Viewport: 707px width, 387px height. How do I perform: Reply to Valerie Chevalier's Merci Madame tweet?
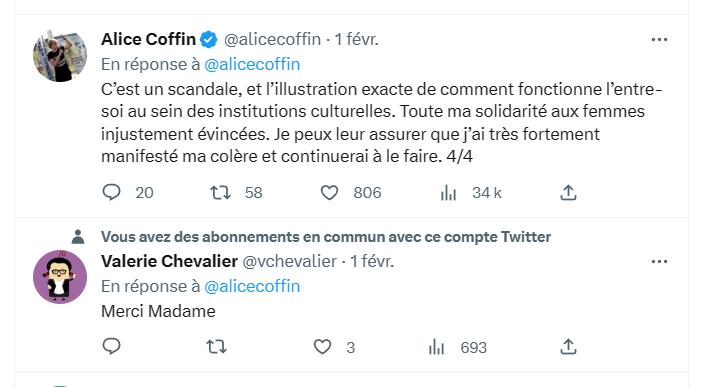pyautogui.click(x=111, y=347)
